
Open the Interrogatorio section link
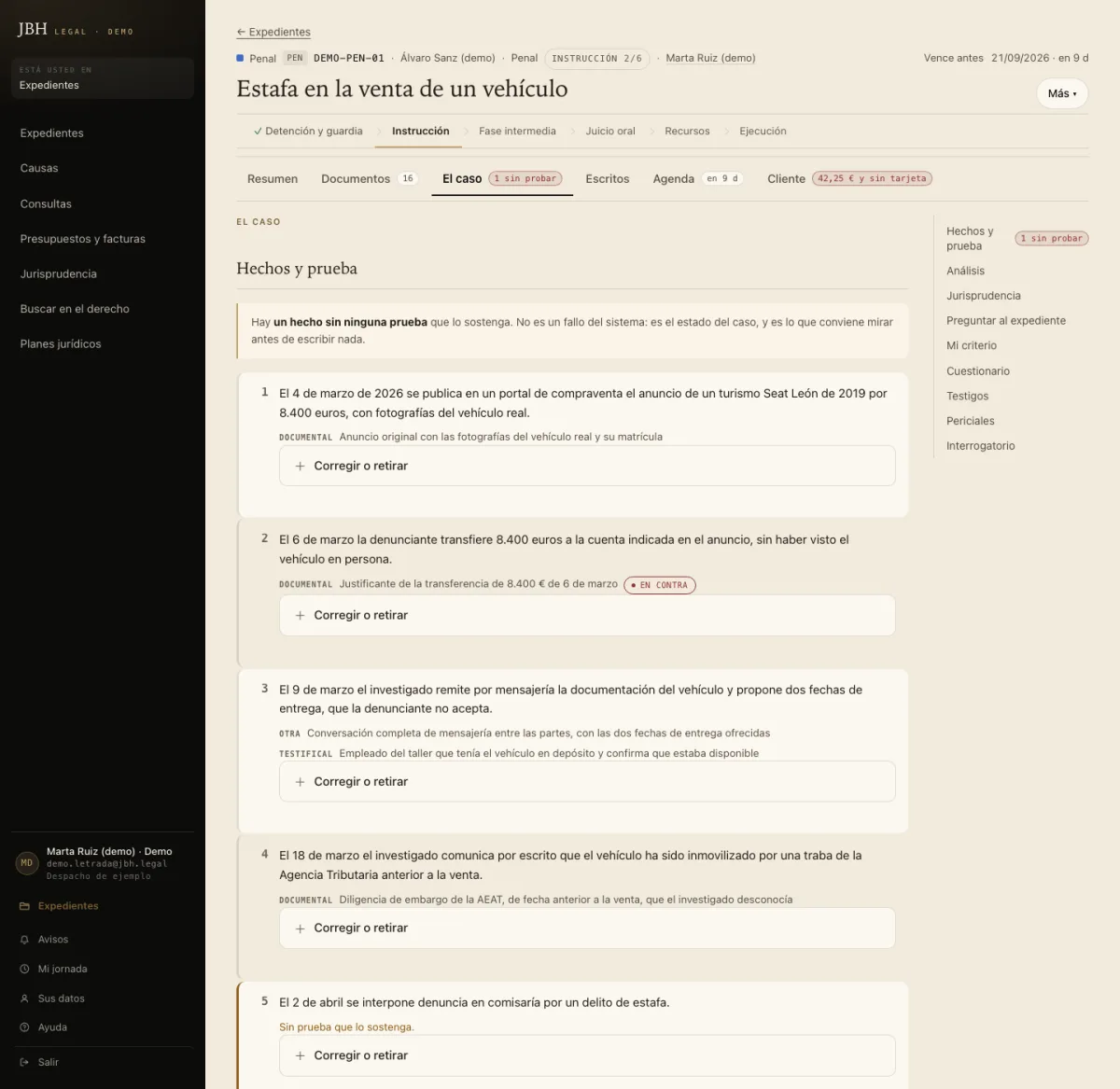coord(981,446)
